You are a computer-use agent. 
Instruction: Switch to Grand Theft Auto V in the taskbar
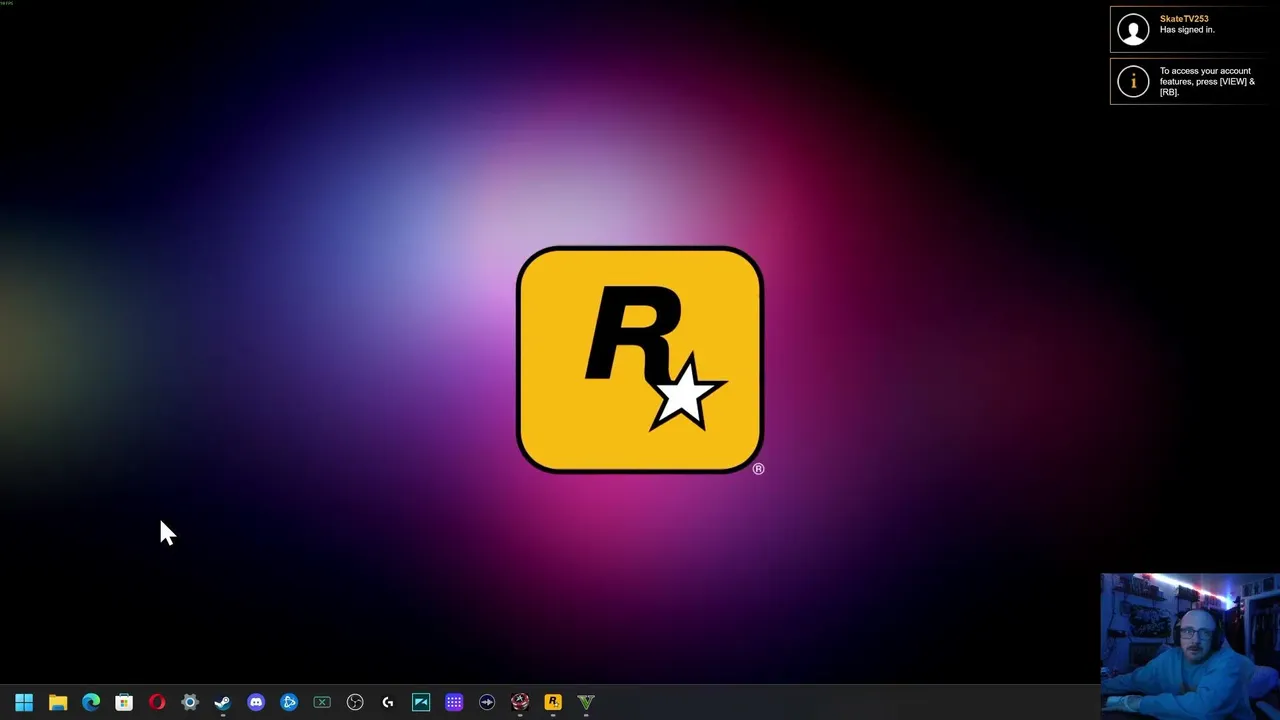point(586,702)
